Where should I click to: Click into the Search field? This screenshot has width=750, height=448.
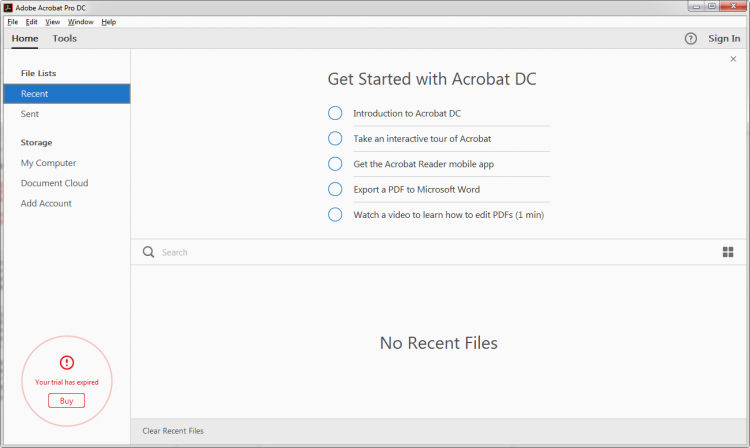[400, 252]
